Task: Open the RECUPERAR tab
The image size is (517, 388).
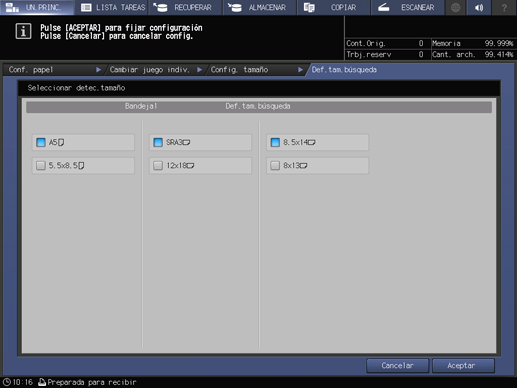Action: point(185,7)
